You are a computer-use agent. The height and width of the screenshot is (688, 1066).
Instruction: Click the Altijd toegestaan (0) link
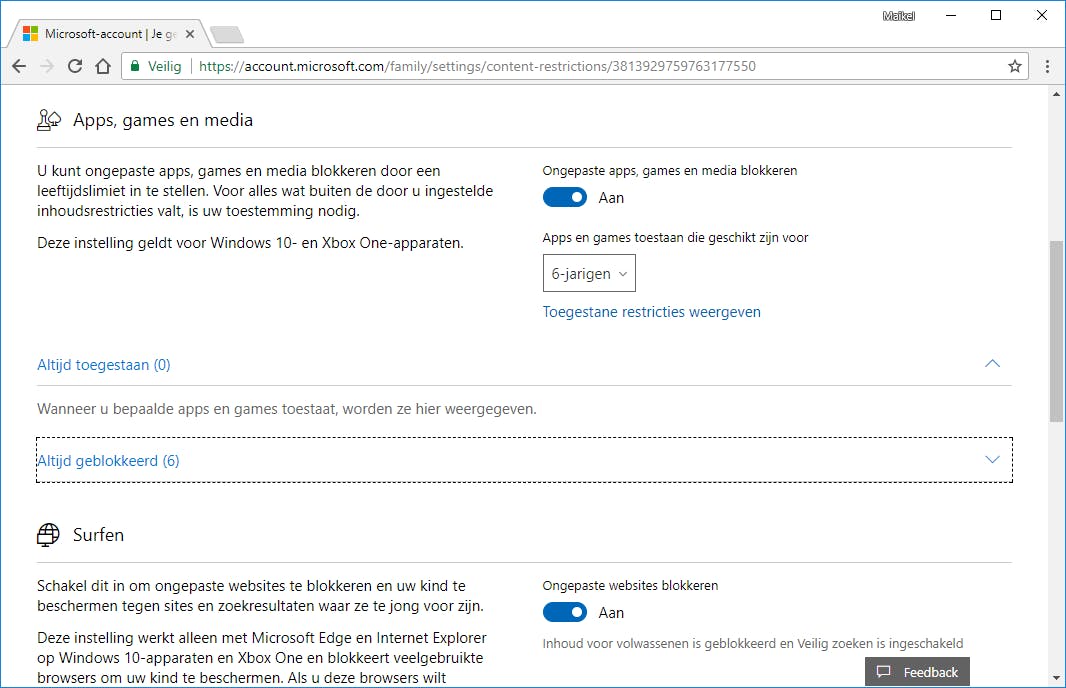click(x=103, y=365)
